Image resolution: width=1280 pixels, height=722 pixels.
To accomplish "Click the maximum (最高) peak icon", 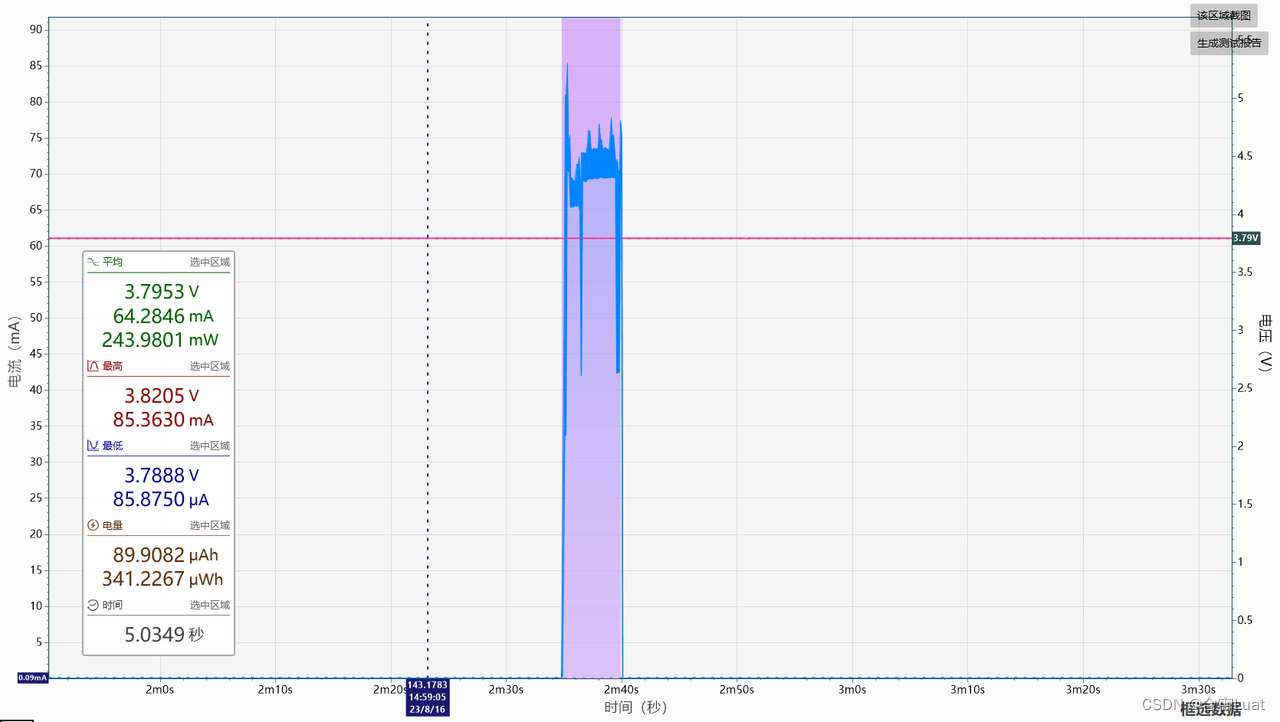I will [x=93, y=366].
